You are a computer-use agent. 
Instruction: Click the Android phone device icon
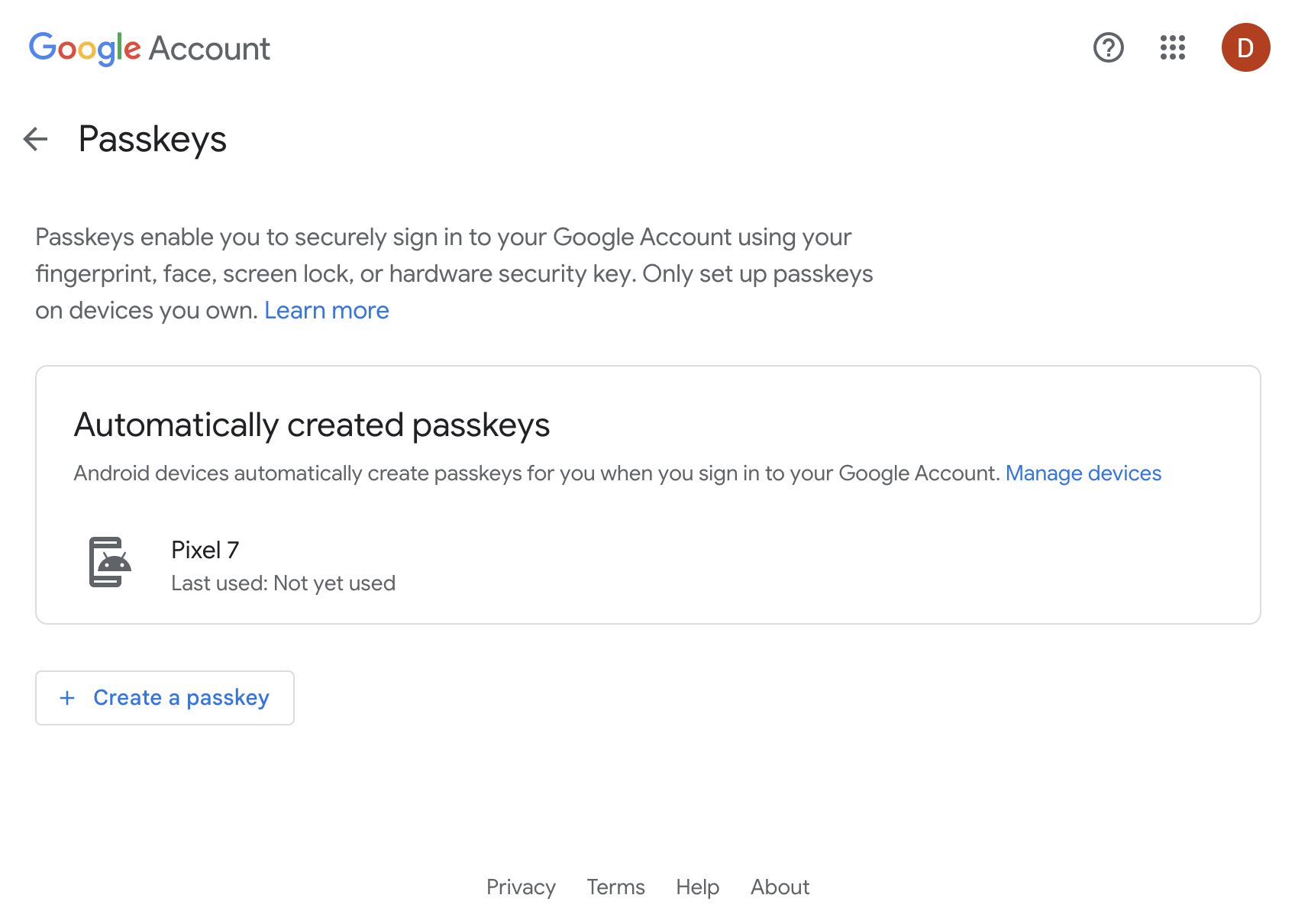(x=110, y=562)
